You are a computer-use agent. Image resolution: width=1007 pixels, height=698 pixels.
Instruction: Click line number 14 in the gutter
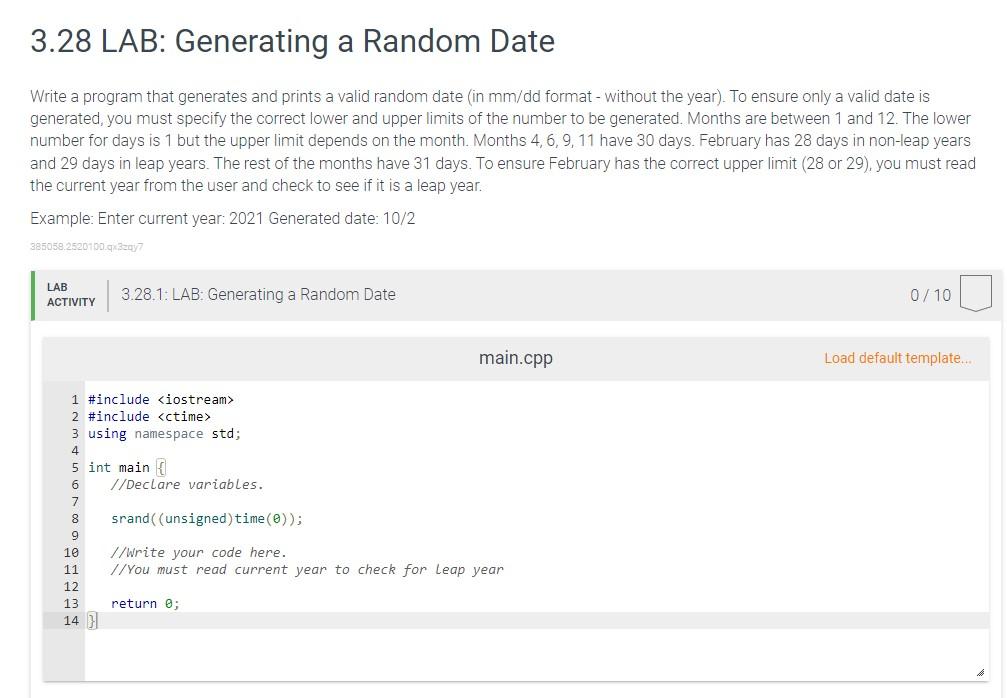coord(71,621)
